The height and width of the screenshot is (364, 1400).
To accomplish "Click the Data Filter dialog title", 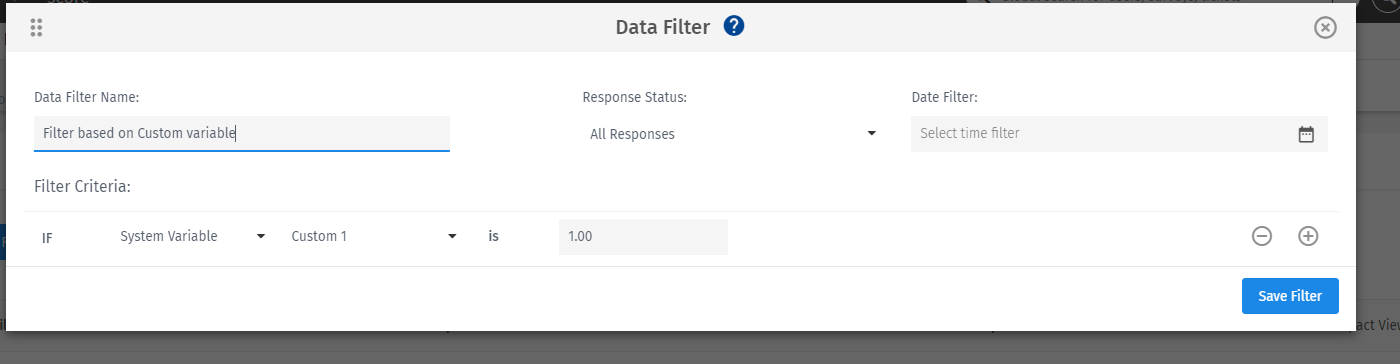I will point(663,27).
